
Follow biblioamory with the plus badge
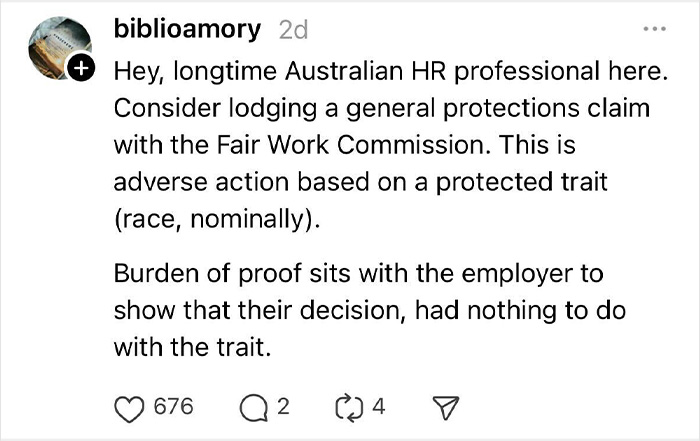[81, 68]
